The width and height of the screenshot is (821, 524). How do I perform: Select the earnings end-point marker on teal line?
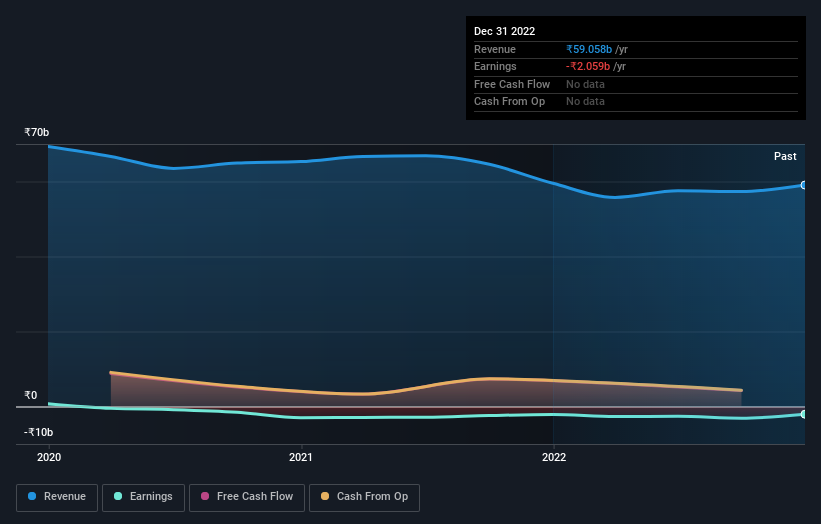coord(804,414)
